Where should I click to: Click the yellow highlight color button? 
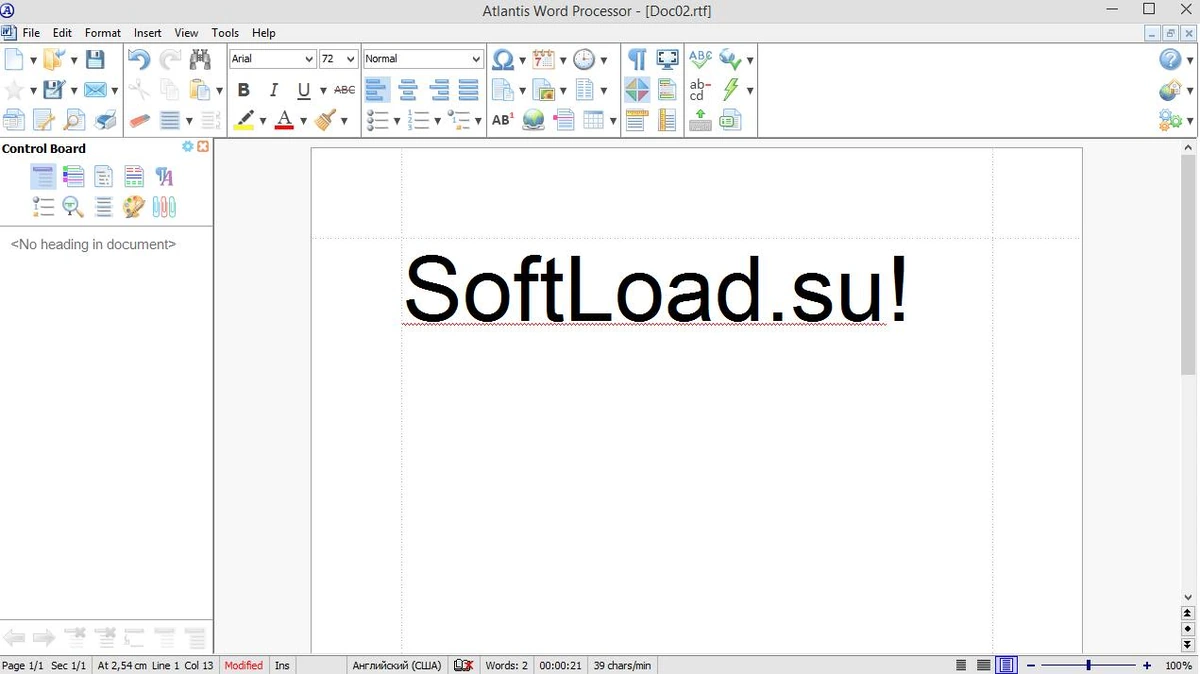[244, 120]
